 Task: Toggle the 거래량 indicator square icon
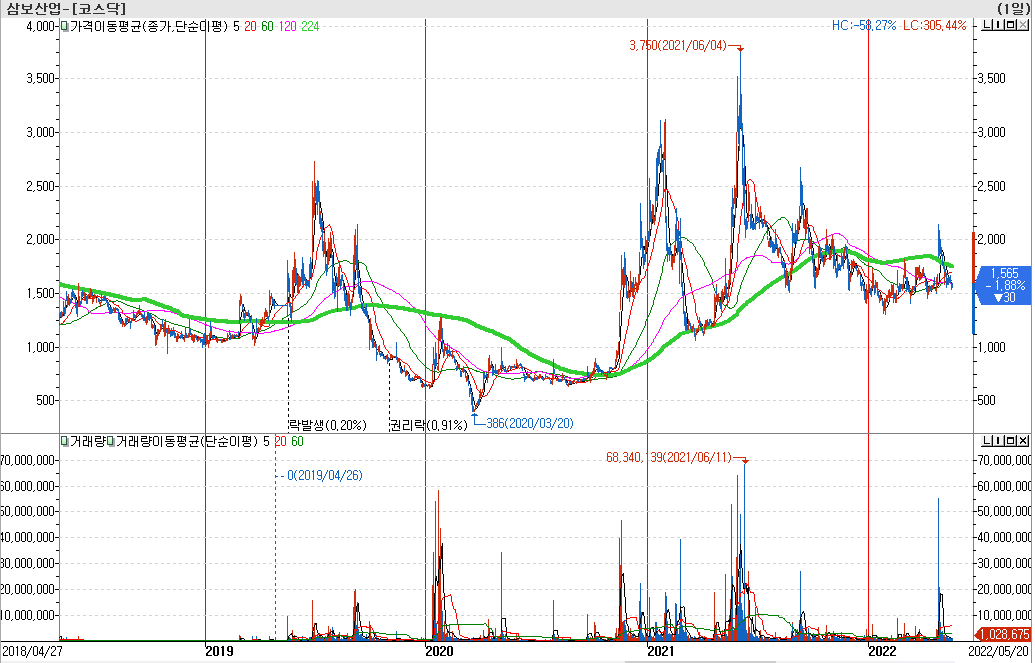pos(64,441)
